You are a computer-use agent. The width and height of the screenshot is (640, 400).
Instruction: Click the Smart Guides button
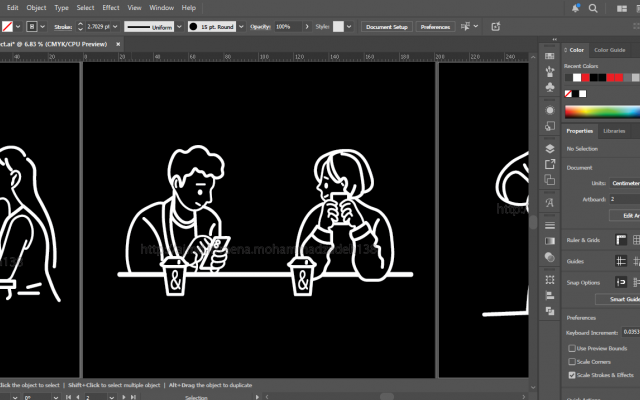(618, 299)
